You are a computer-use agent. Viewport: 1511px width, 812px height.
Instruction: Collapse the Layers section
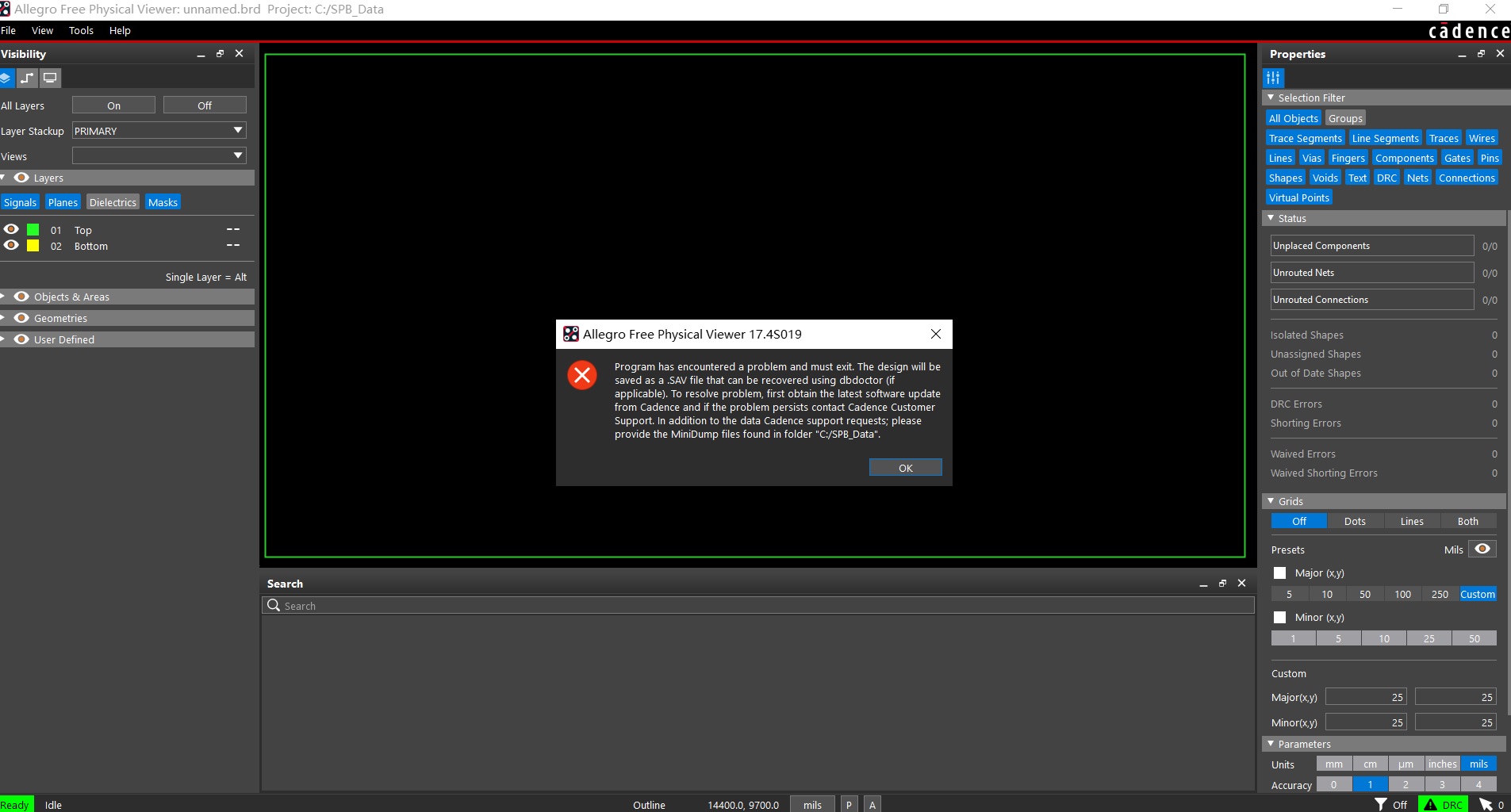3,178
